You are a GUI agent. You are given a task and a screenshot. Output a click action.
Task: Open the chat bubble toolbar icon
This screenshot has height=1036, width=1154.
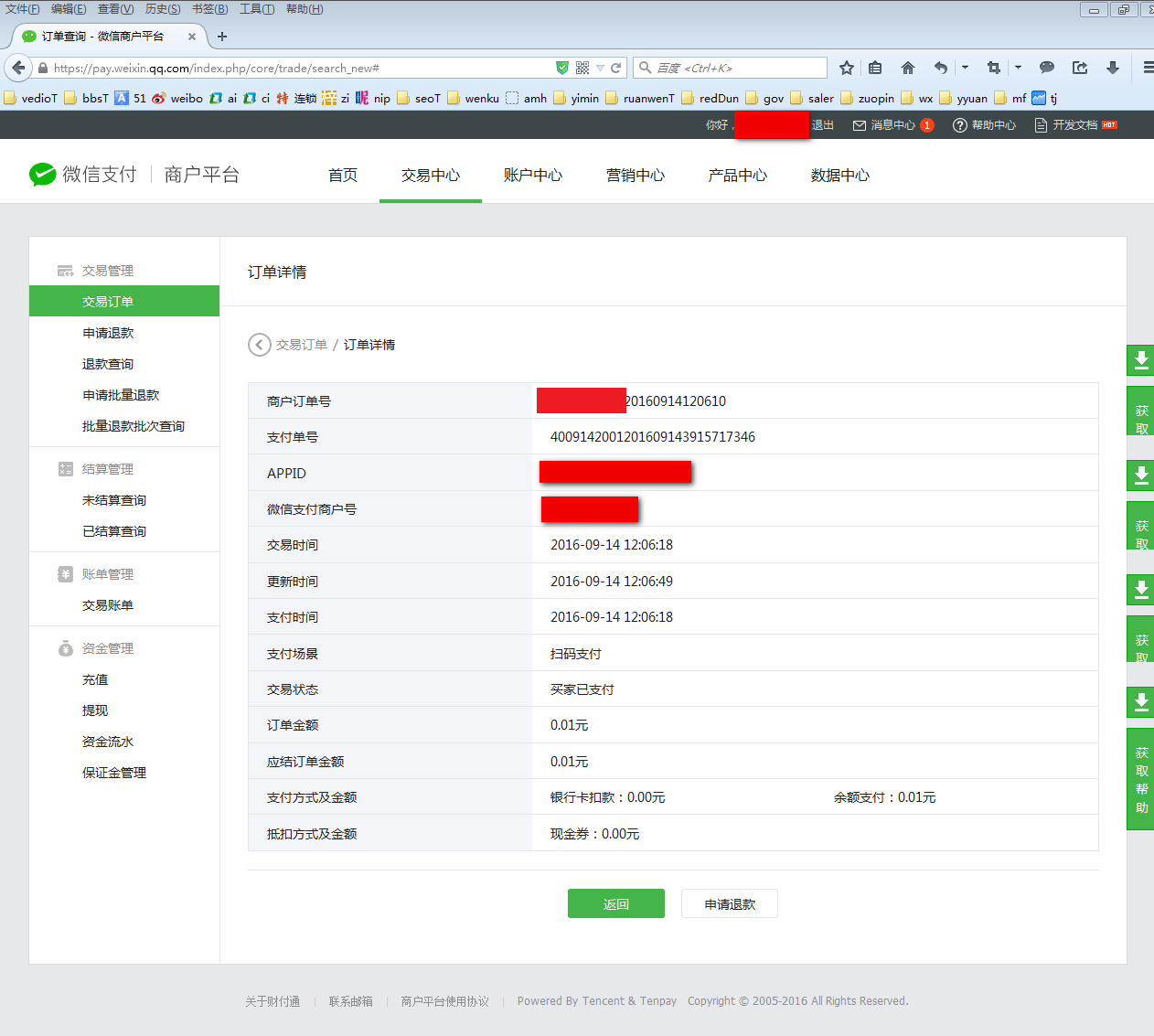(x=1047, y=68)
